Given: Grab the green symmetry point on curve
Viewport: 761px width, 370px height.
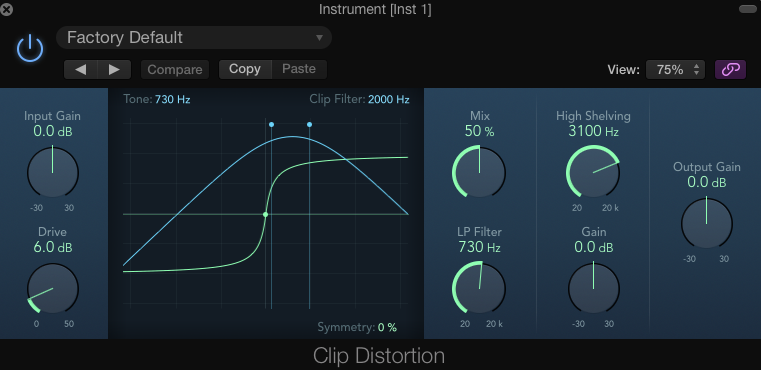Looking at the screenshot, I should coord(265,214).
